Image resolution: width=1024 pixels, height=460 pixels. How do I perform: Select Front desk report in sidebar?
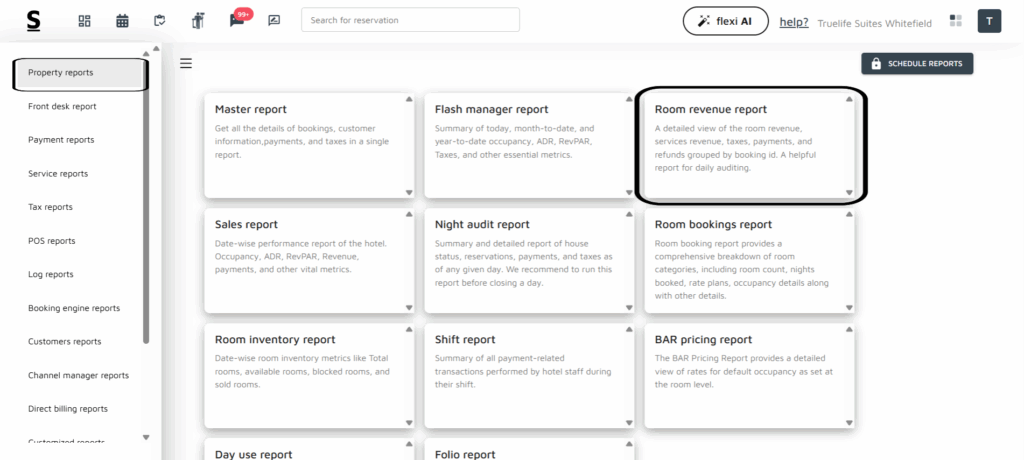62,106
